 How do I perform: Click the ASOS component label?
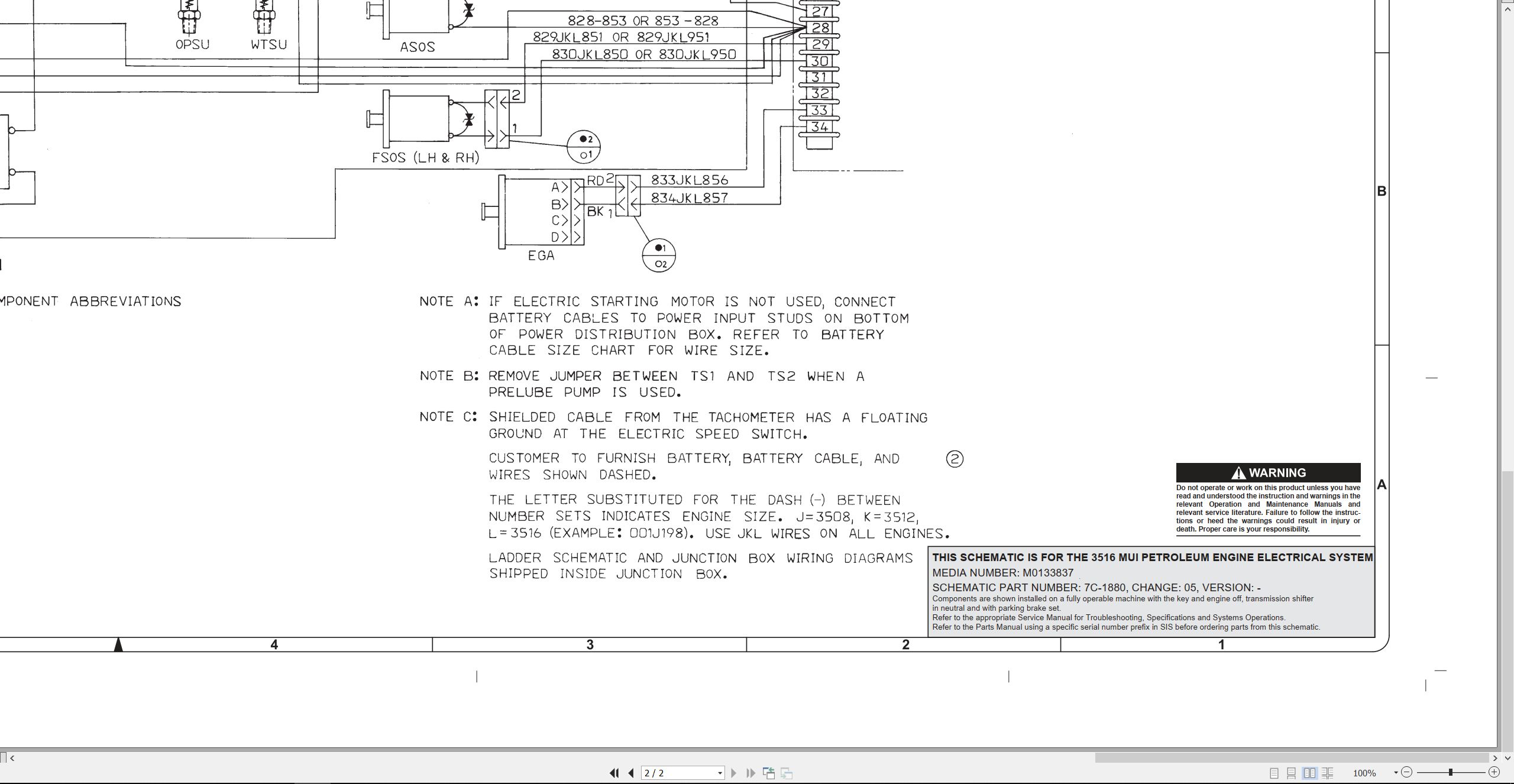[418, 47]
